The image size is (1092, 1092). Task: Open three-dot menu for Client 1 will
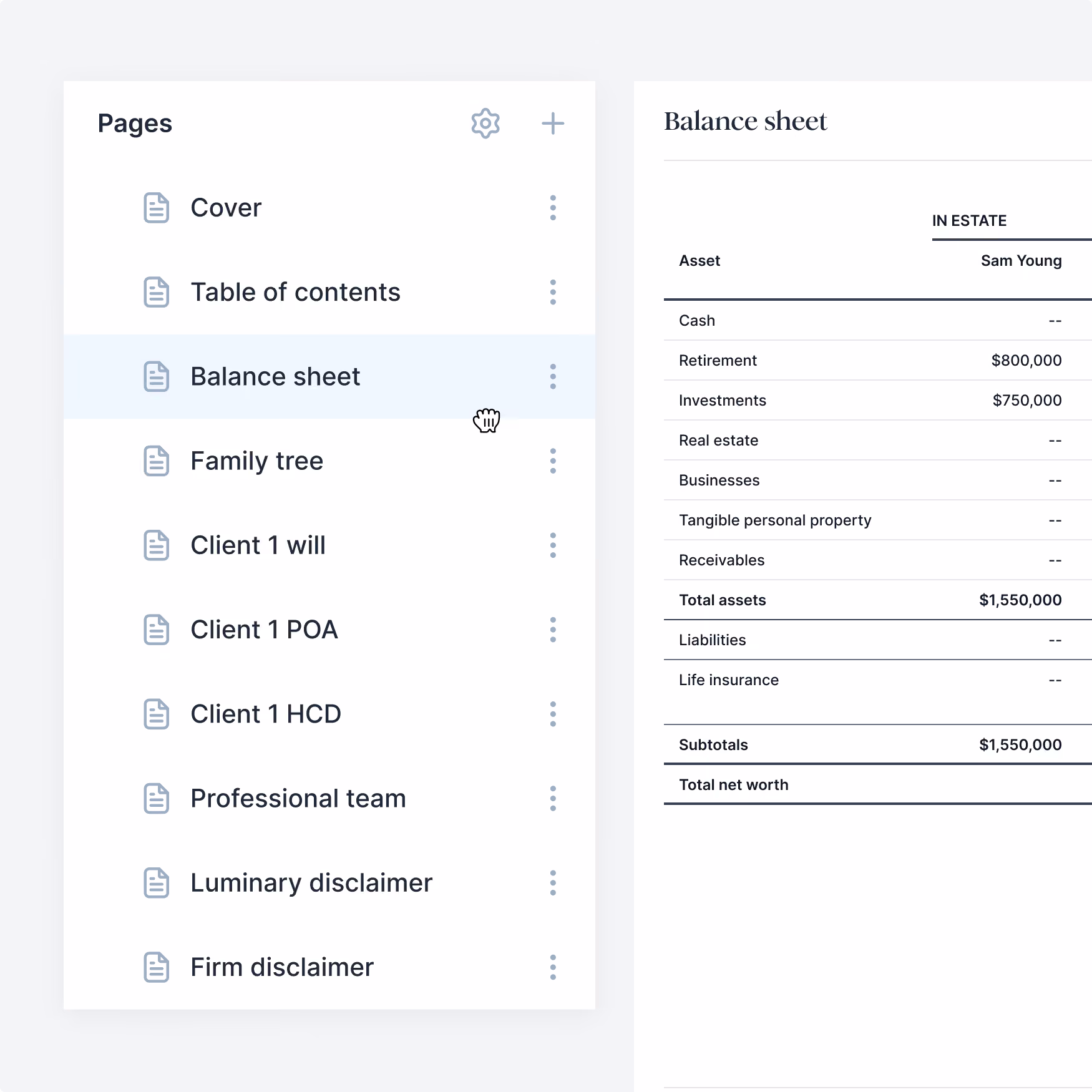coord(553,545)
